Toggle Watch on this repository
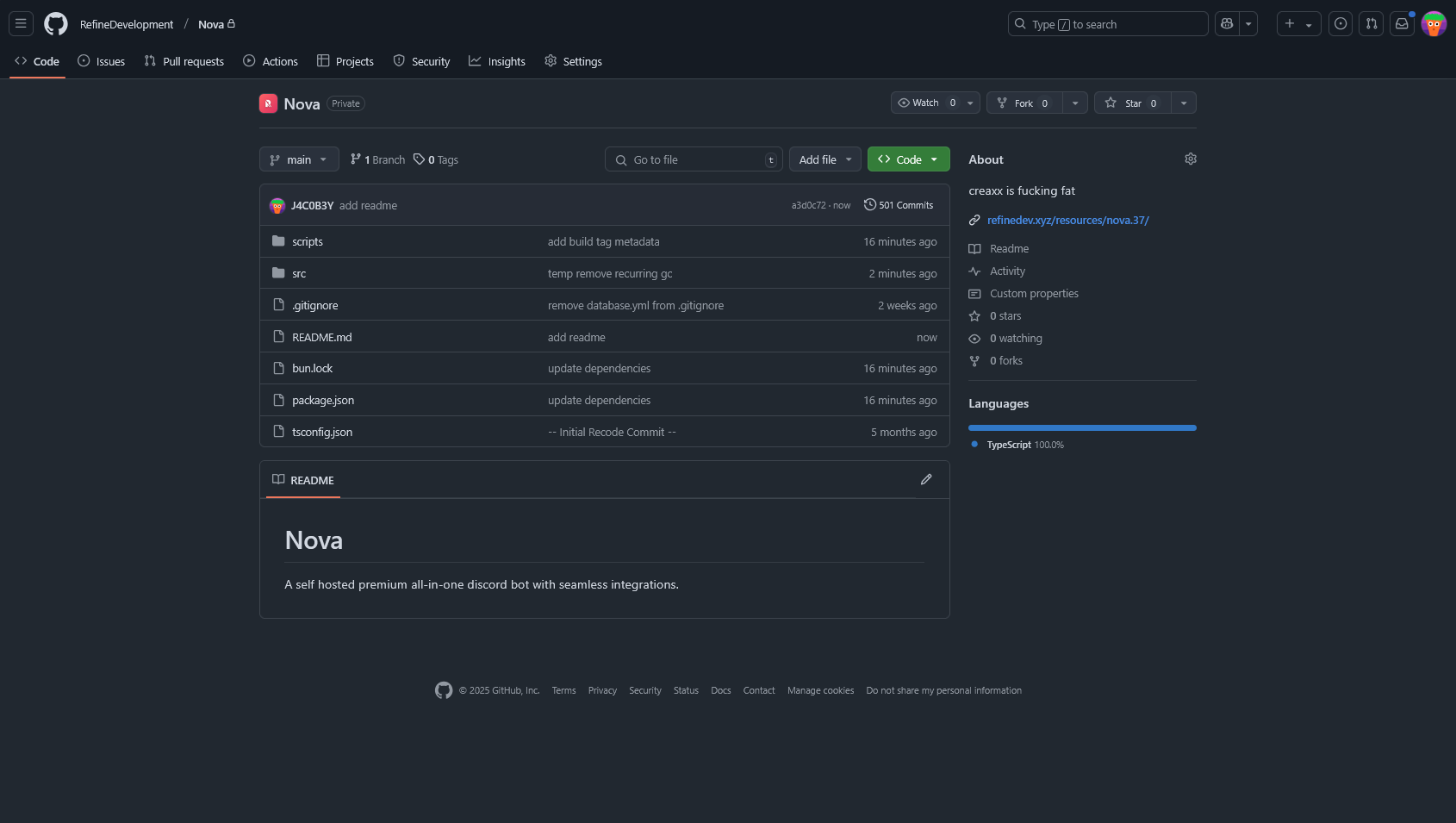This screenshot has height=823, width=1456. coord(927,103)
